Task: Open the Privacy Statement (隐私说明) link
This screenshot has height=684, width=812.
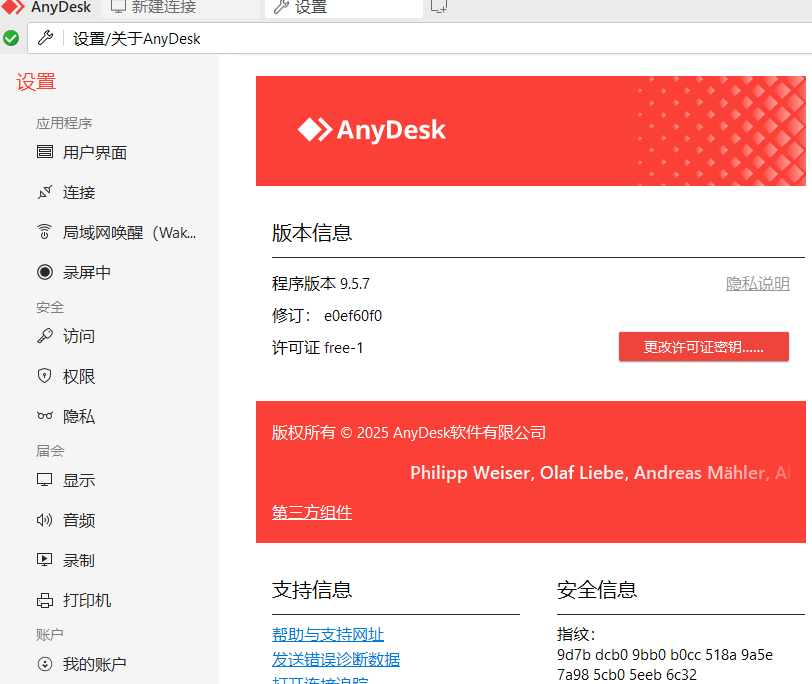Action: 757,284
